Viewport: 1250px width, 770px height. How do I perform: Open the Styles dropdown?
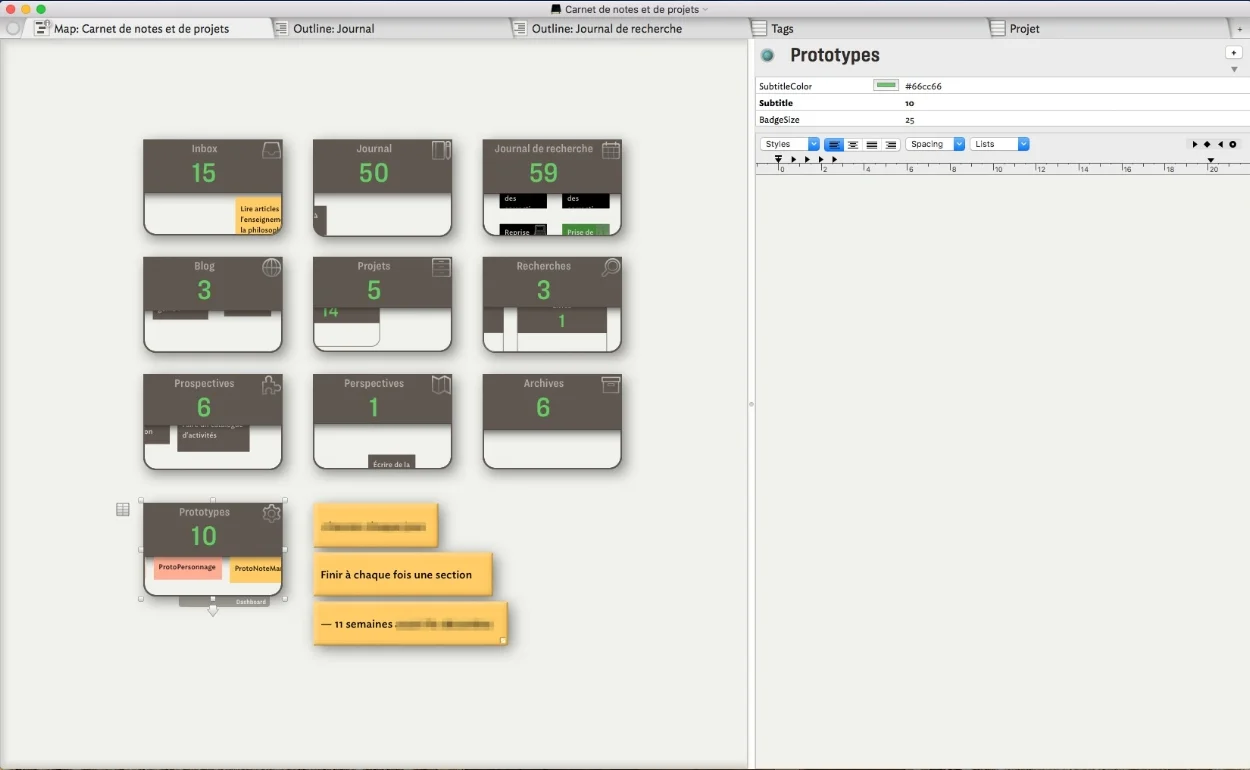coord(790,145)
